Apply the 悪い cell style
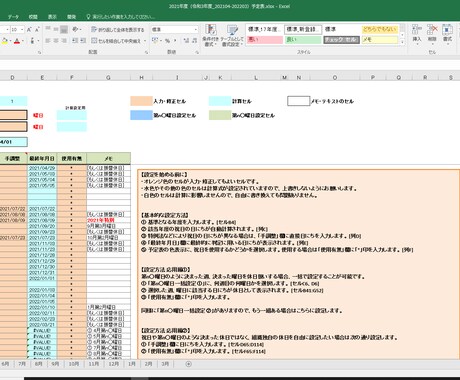Image resolution: width=460 pixels, height=380 pixels. click(x=264, y=40)
